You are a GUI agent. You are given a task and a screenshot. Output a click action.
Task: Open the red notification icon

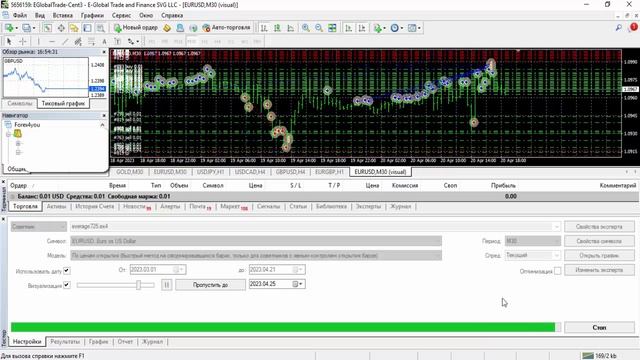[x=633, y=27]
